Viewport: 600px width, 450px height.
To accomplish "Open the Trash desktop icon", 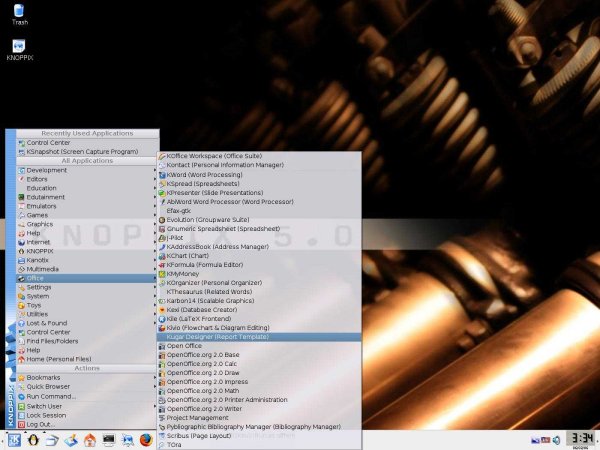I will coord(20,12).
